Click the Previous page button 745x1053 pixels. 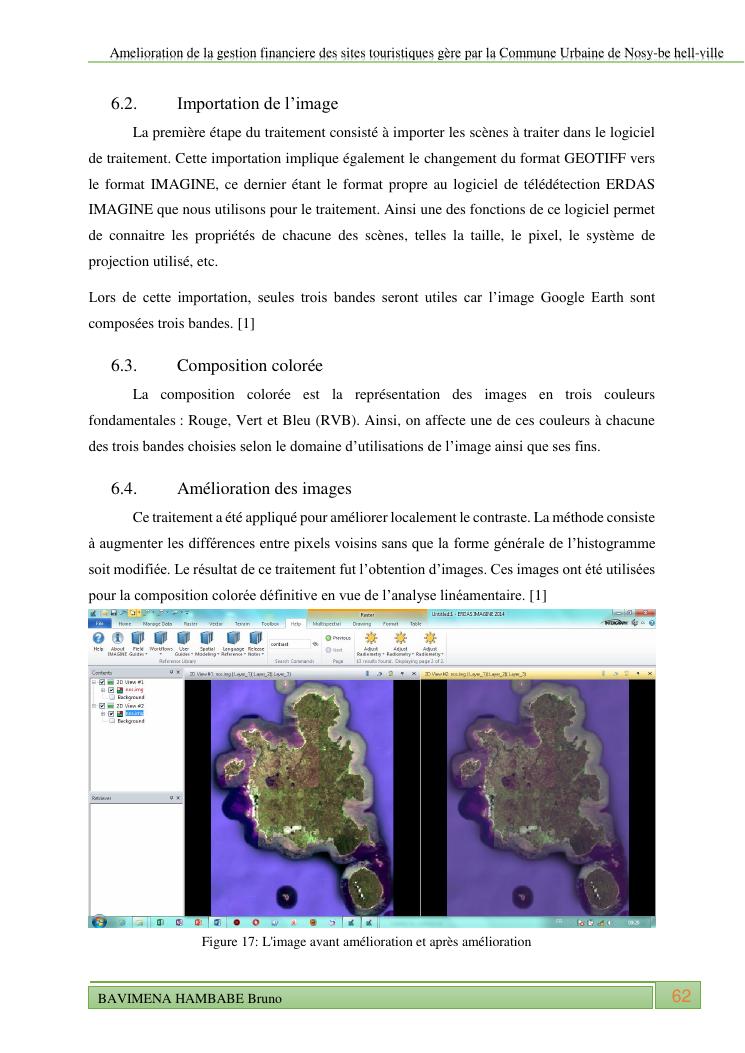click(x=338, y=637)
